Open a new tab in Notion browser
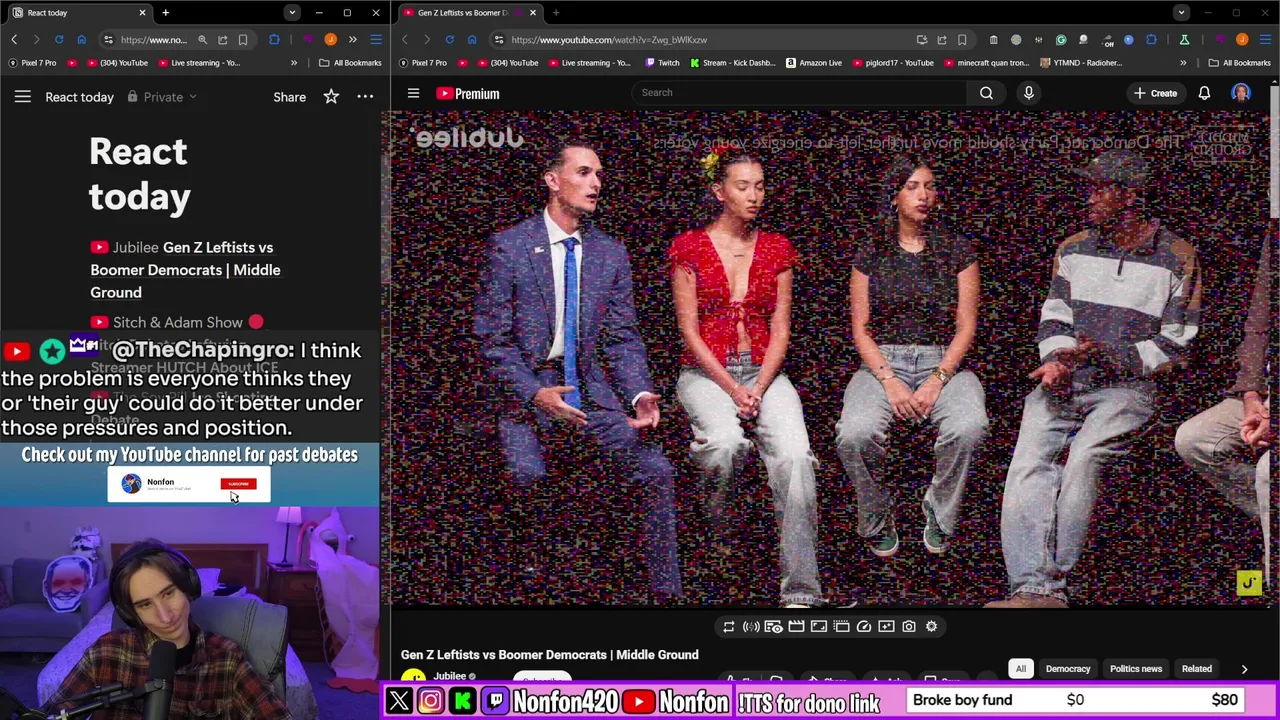The height and width of the screenshot is (720, 1280). [x=165, y=13]
